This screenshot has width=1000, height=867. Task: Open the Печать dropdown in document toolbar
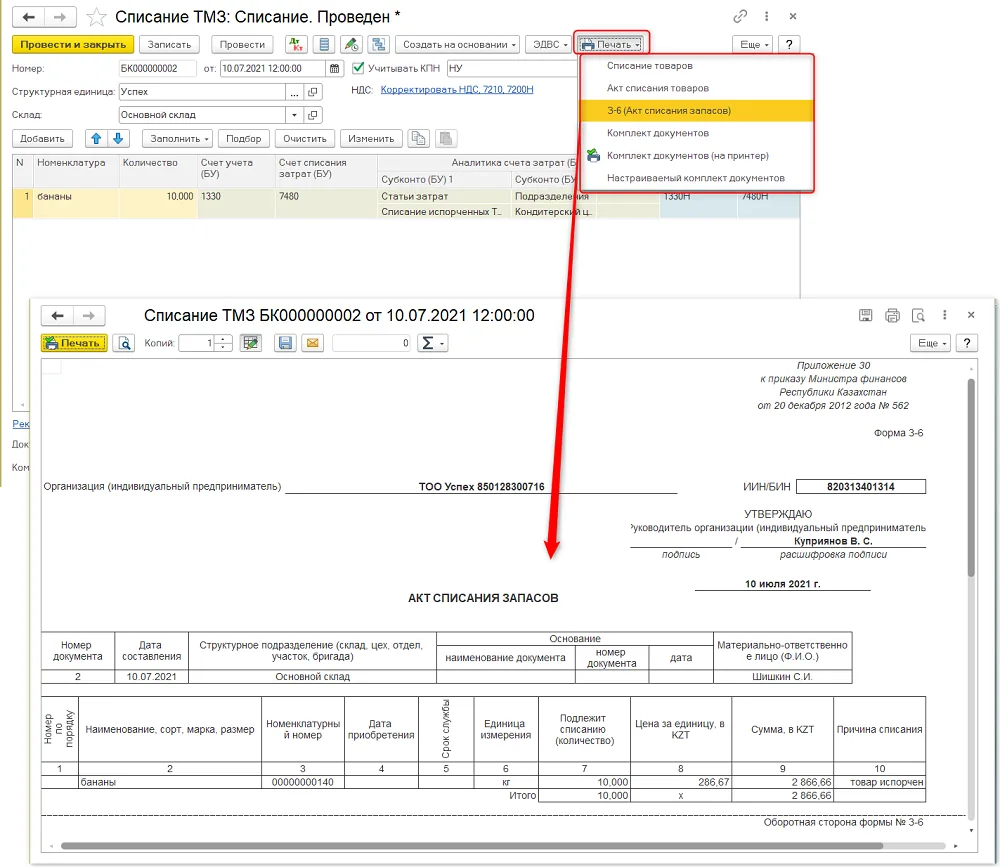610,45
